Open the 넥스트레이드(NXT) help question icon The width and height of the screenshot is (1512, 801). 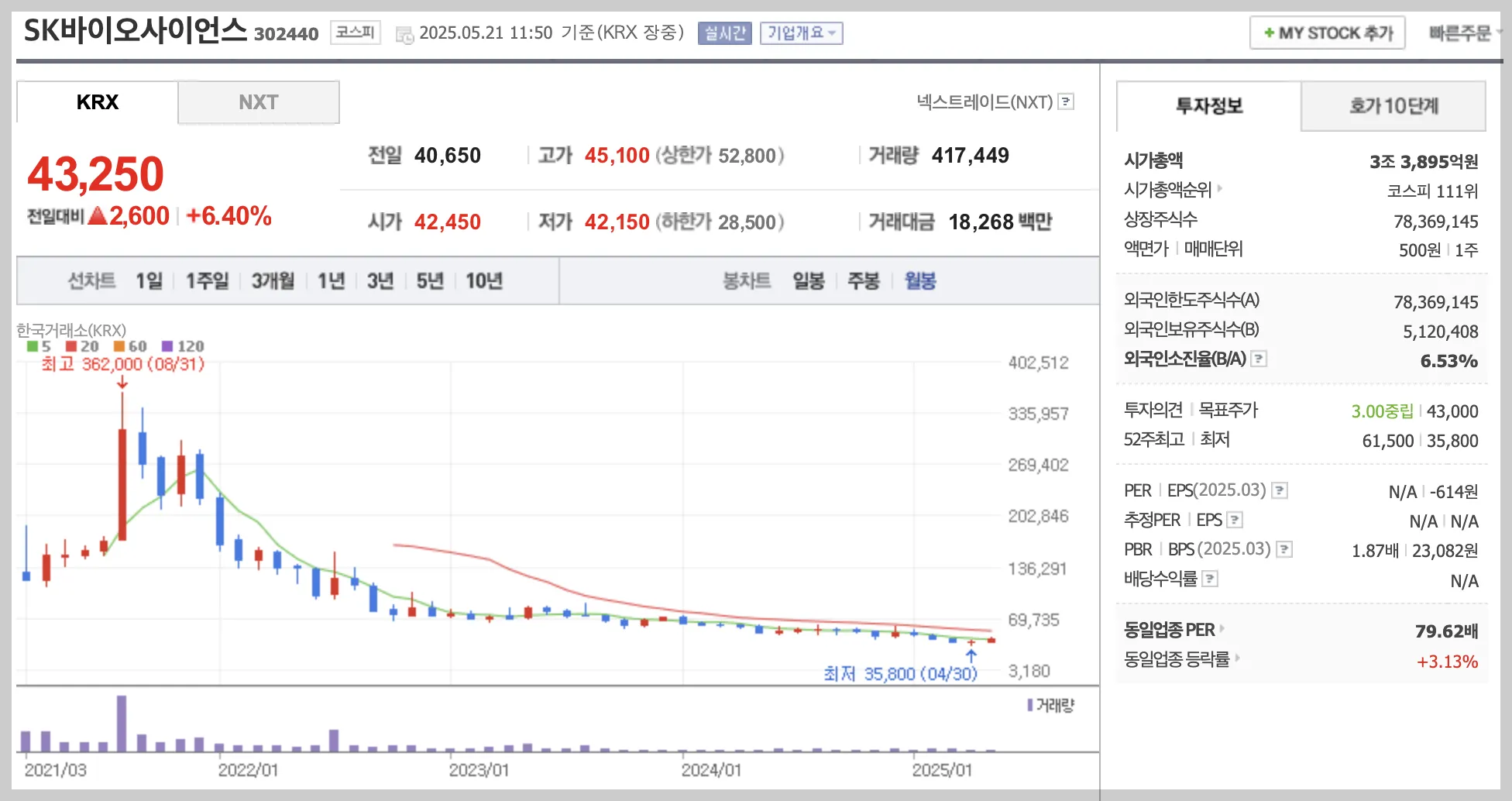(1066, 101)
